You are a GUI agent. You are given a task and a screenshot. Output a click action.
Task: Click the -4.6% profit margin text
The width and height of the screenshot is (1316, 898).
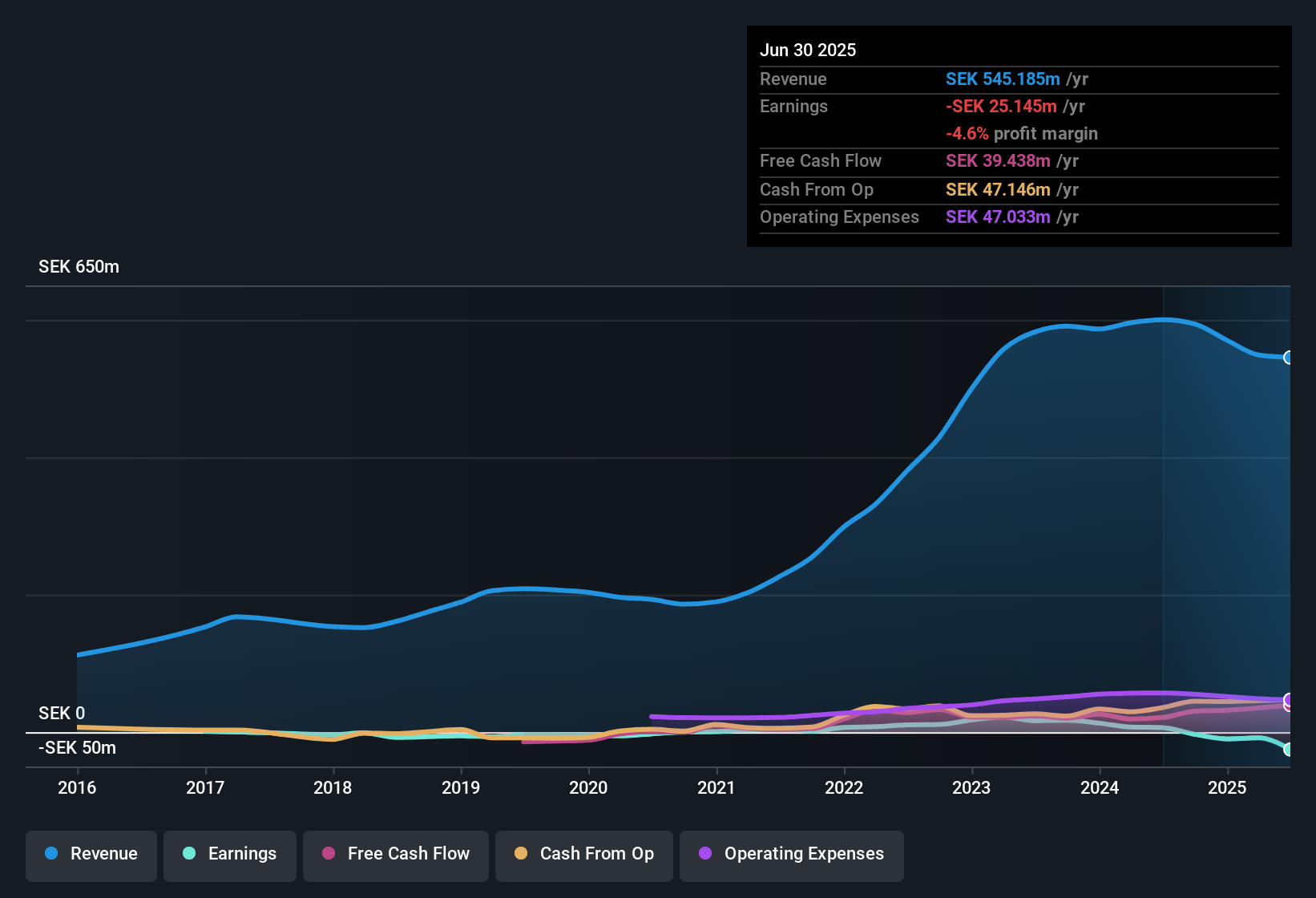1022,134
